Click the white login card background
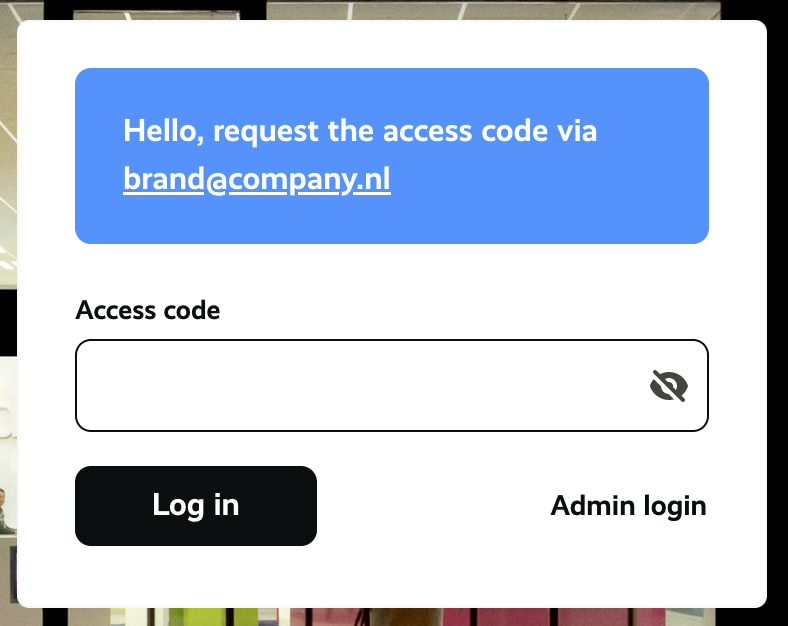The height and width of the screenshot is (626, 788). [392, 578]
